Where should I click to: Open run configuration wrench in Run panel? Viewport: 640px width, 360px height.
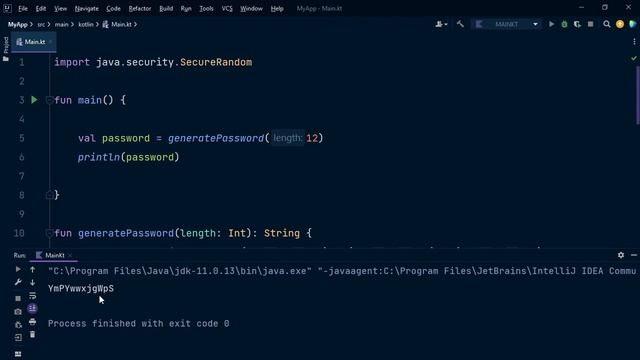coord(18,282)
